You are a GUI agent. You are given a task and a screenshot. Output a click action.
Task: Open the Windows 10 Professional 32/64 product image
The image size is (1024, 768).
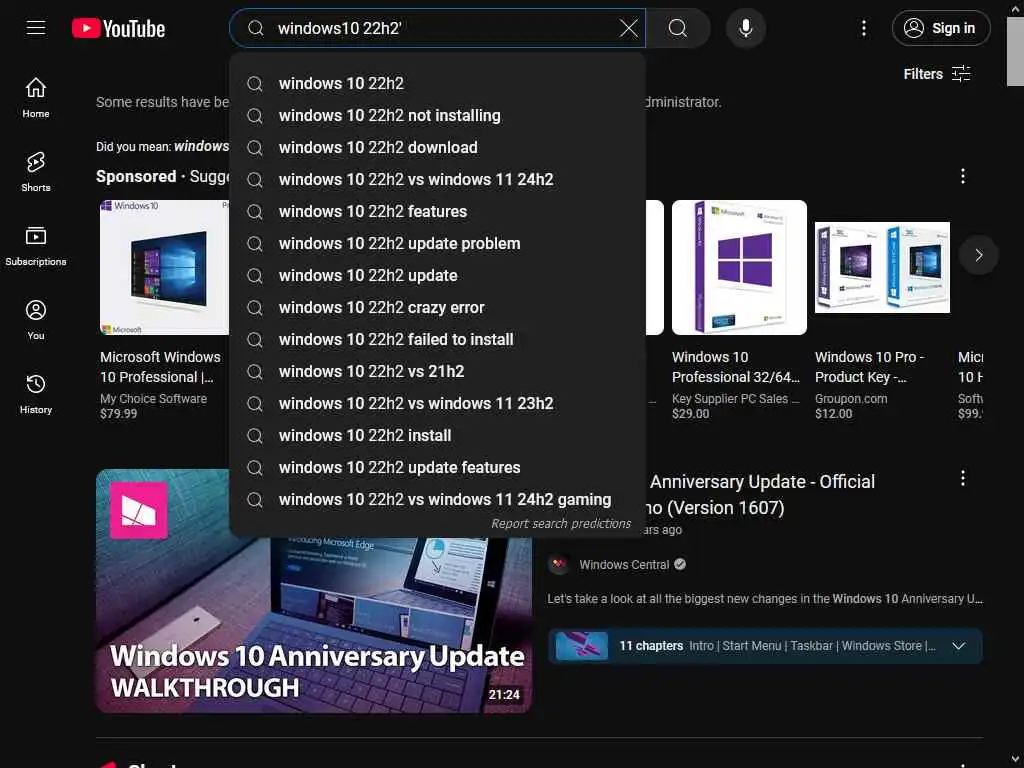pyautogui.click(x=739, y=267)
